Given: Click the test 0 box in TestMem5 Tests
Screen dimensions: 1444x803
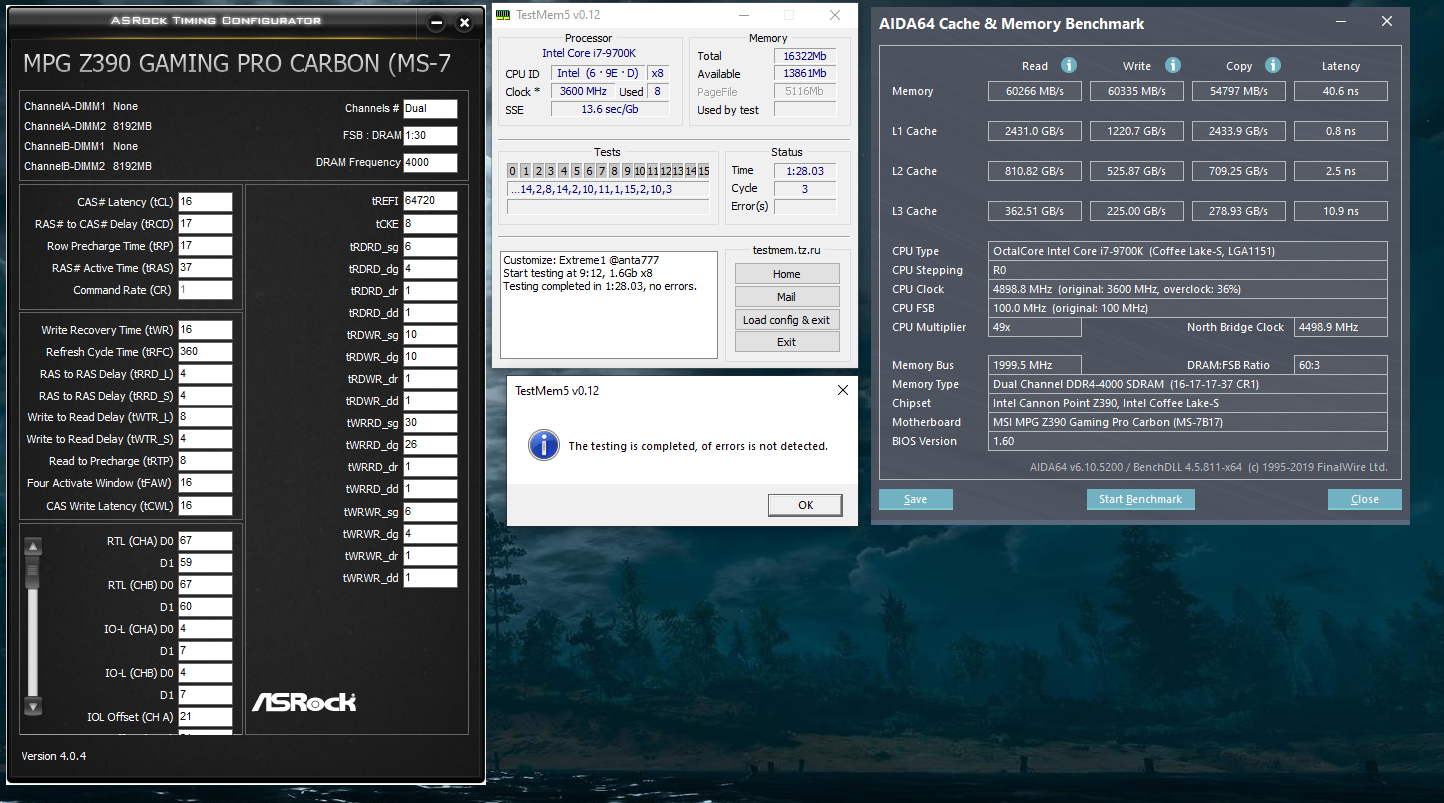Looking at the screenshot, I should 513,171.
